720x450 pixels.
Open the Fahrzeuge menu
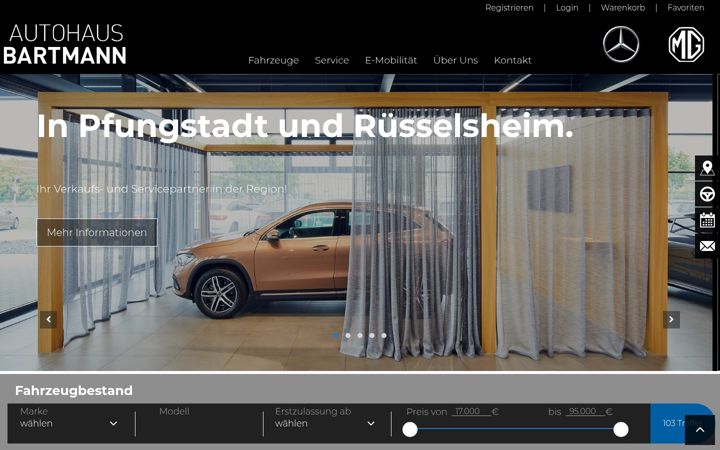(273, 60)
